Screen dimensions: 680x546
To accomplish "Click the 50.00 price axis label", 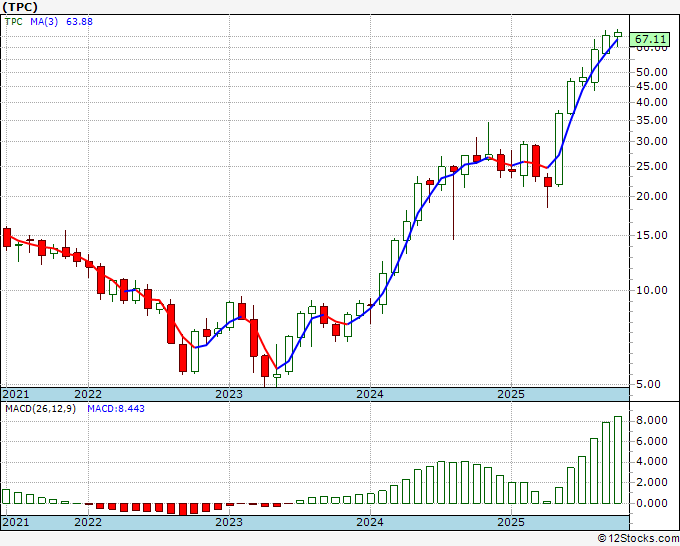I will click(652, 72).
